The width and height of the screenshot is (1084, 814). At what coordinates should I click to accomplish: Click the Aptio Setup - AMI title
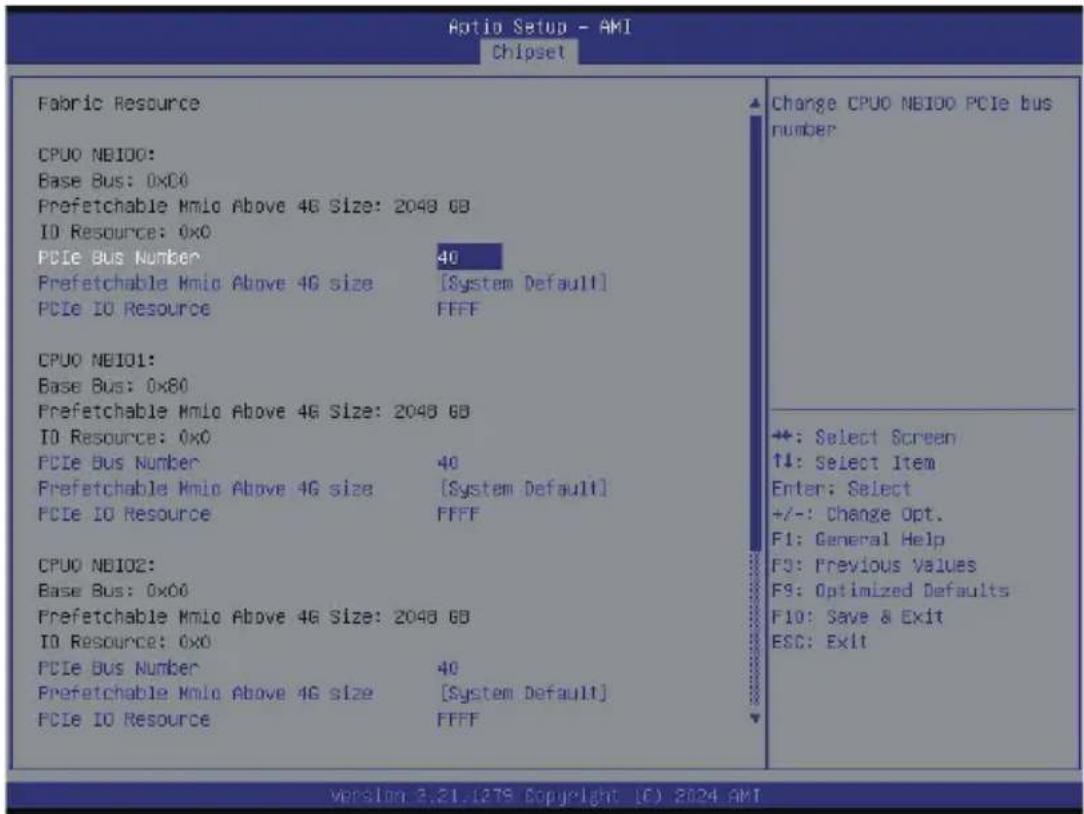point(540,27)
